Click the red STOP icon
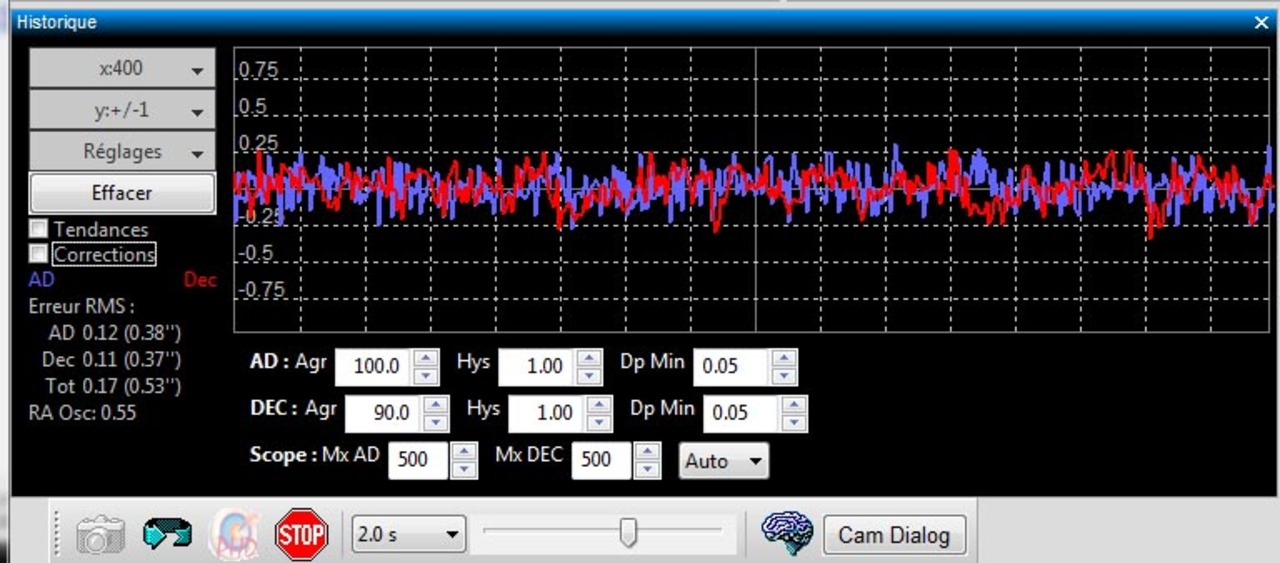 pyautogui.click(x=301, y=534)
